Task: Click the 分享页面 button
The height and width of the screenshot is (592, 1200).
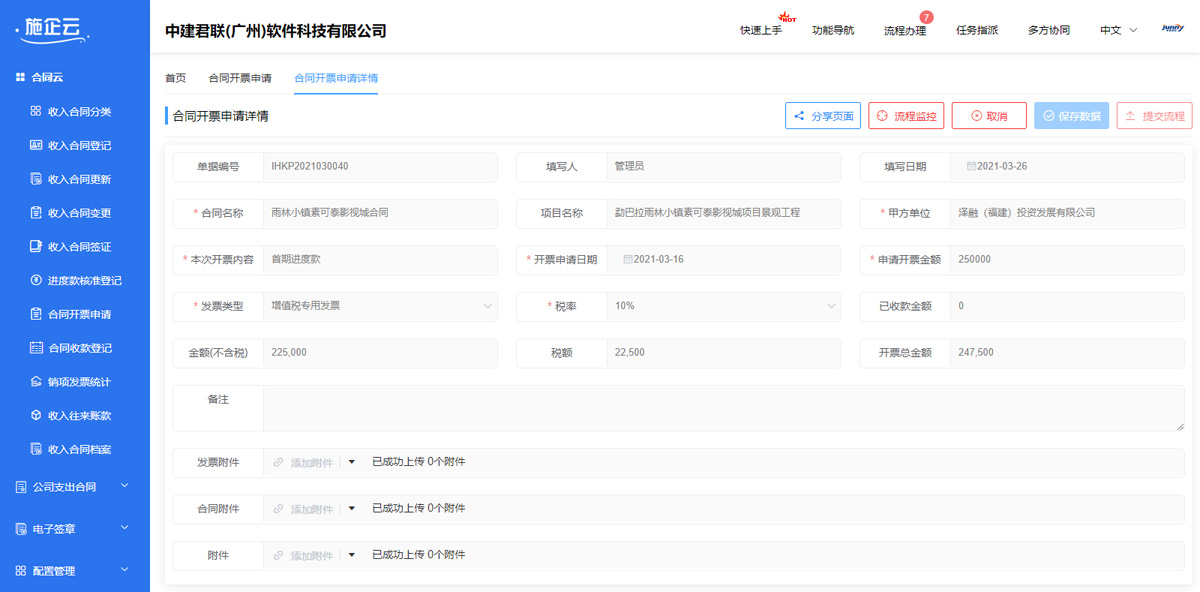Action: click(x=823, y=116)
